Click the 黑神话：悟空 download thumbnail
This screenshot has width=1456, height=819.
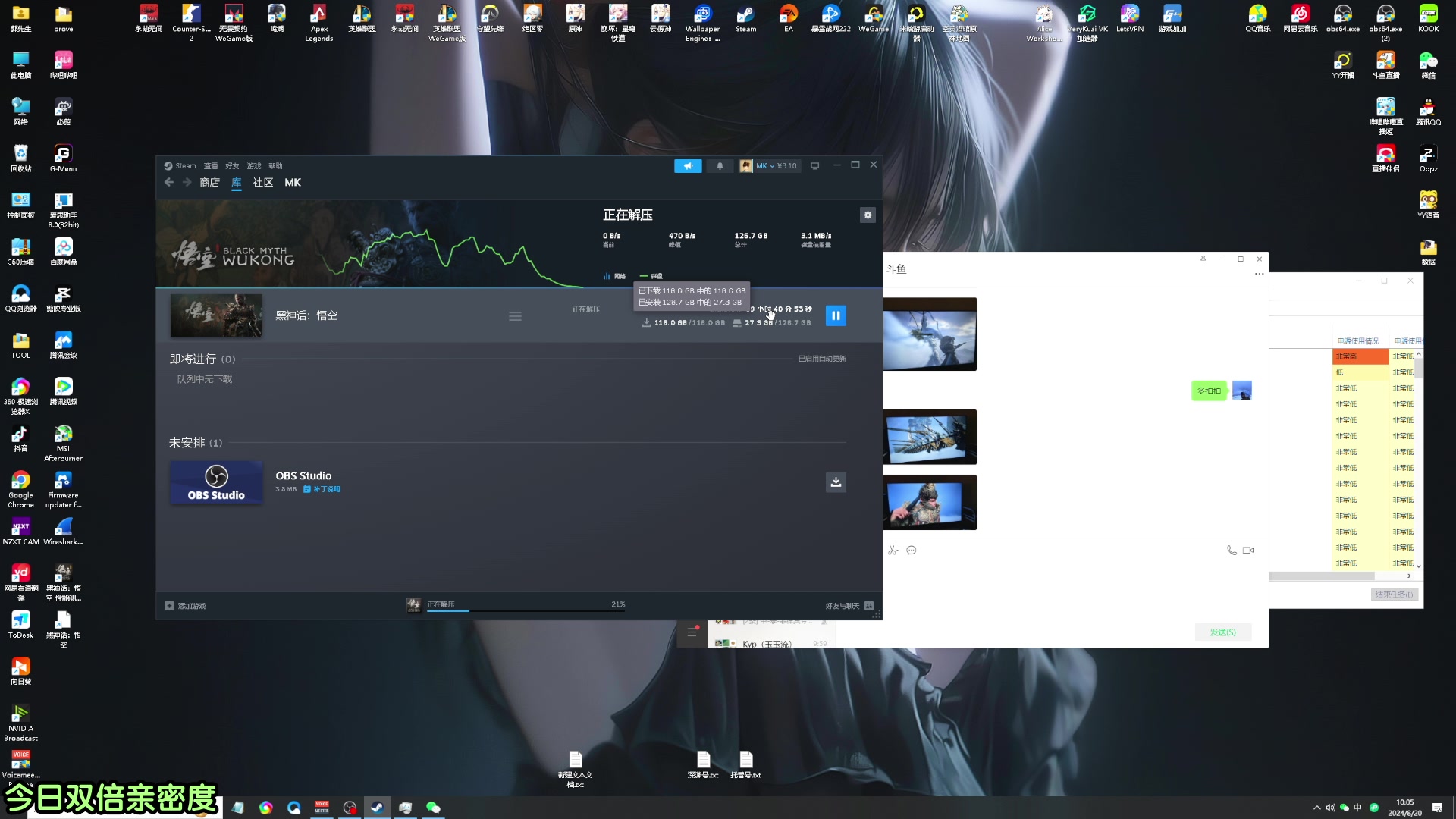point(216,315)
